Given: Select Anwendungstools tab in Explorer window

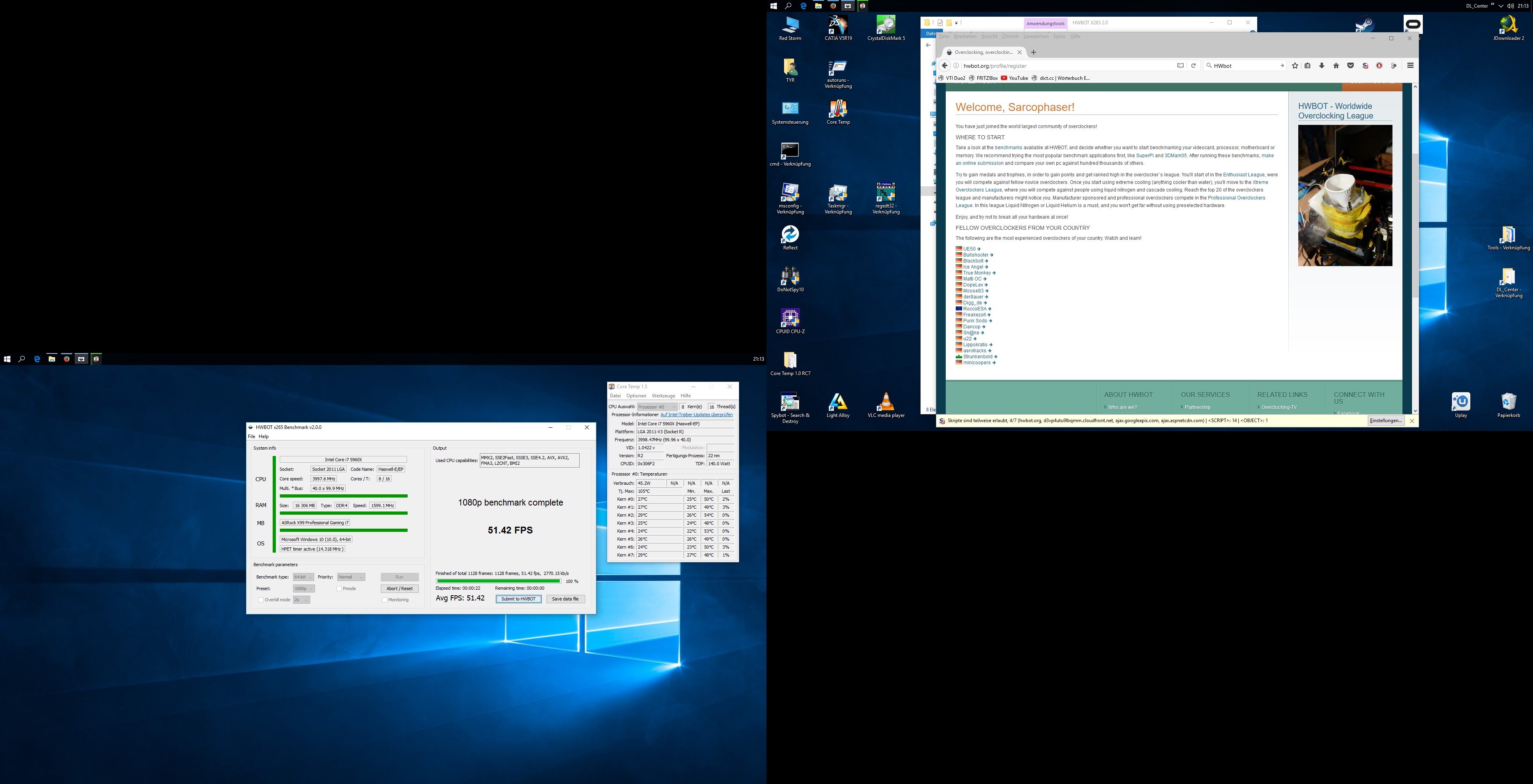Looking at the screenshot, I should [x=1046, y=24].
